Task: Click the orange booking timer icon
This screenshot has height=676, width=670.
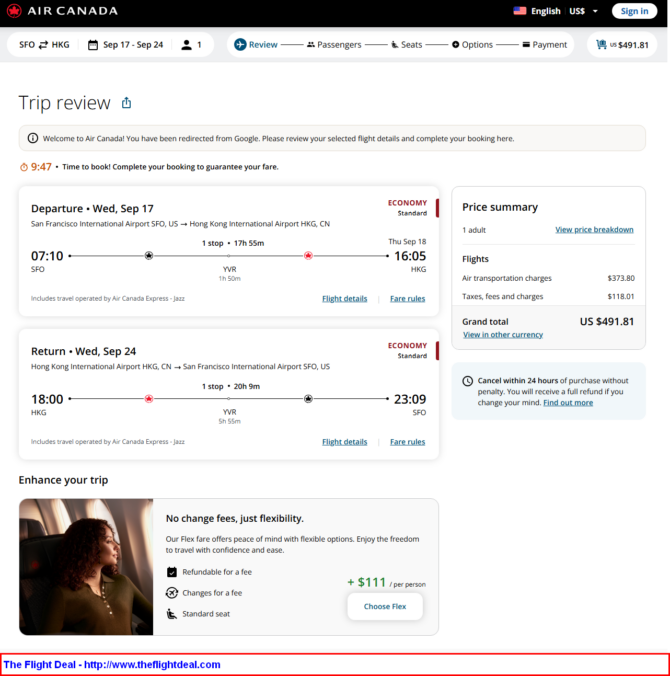Action: (24, 167)
